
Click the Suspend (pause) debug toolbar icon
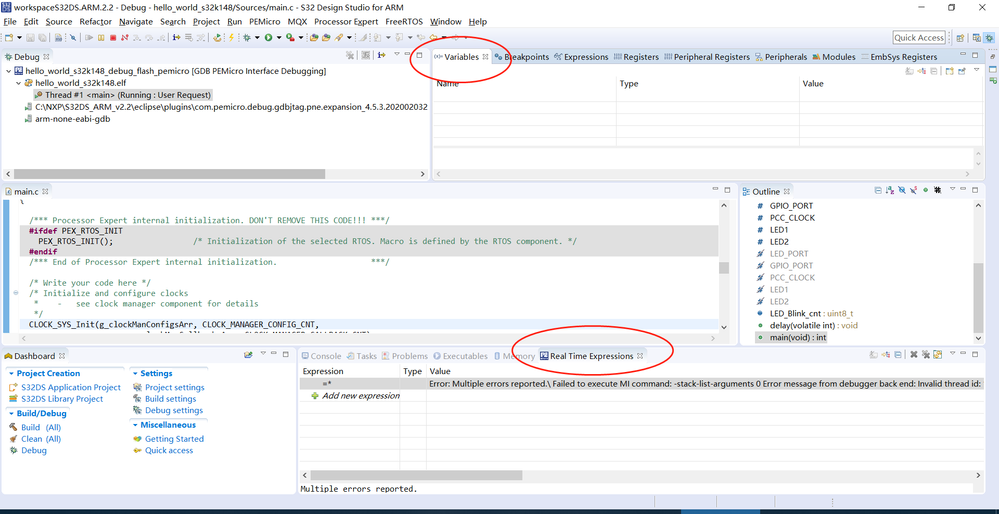101,38
